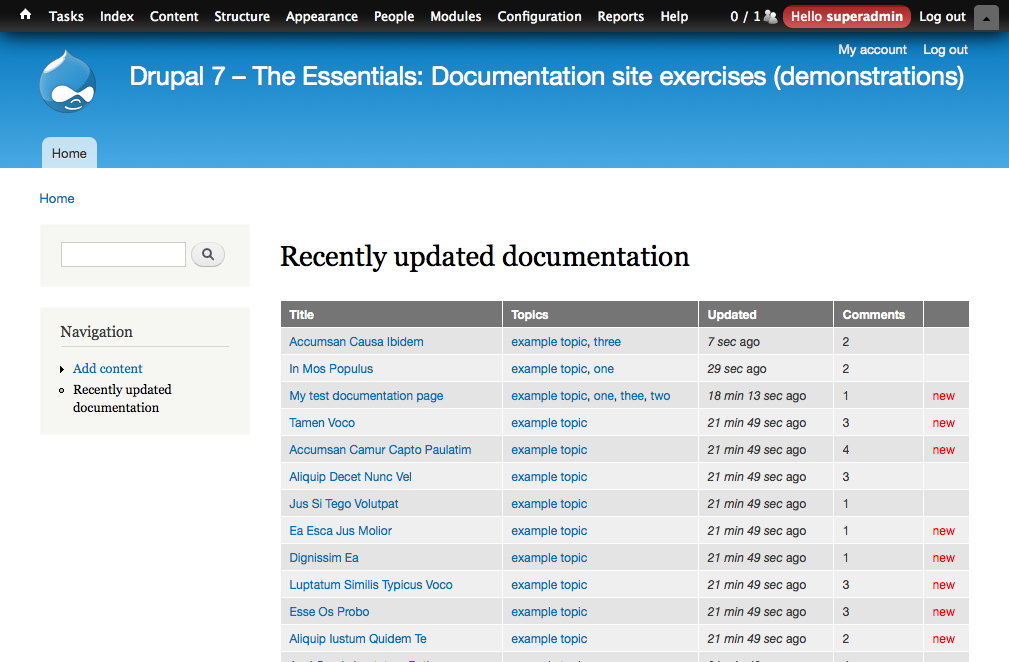This screenshot has width=1009, height=662.
Task: Click the online users icon next to 0/1
Action: pyautogui.click(x=770, y=16)
